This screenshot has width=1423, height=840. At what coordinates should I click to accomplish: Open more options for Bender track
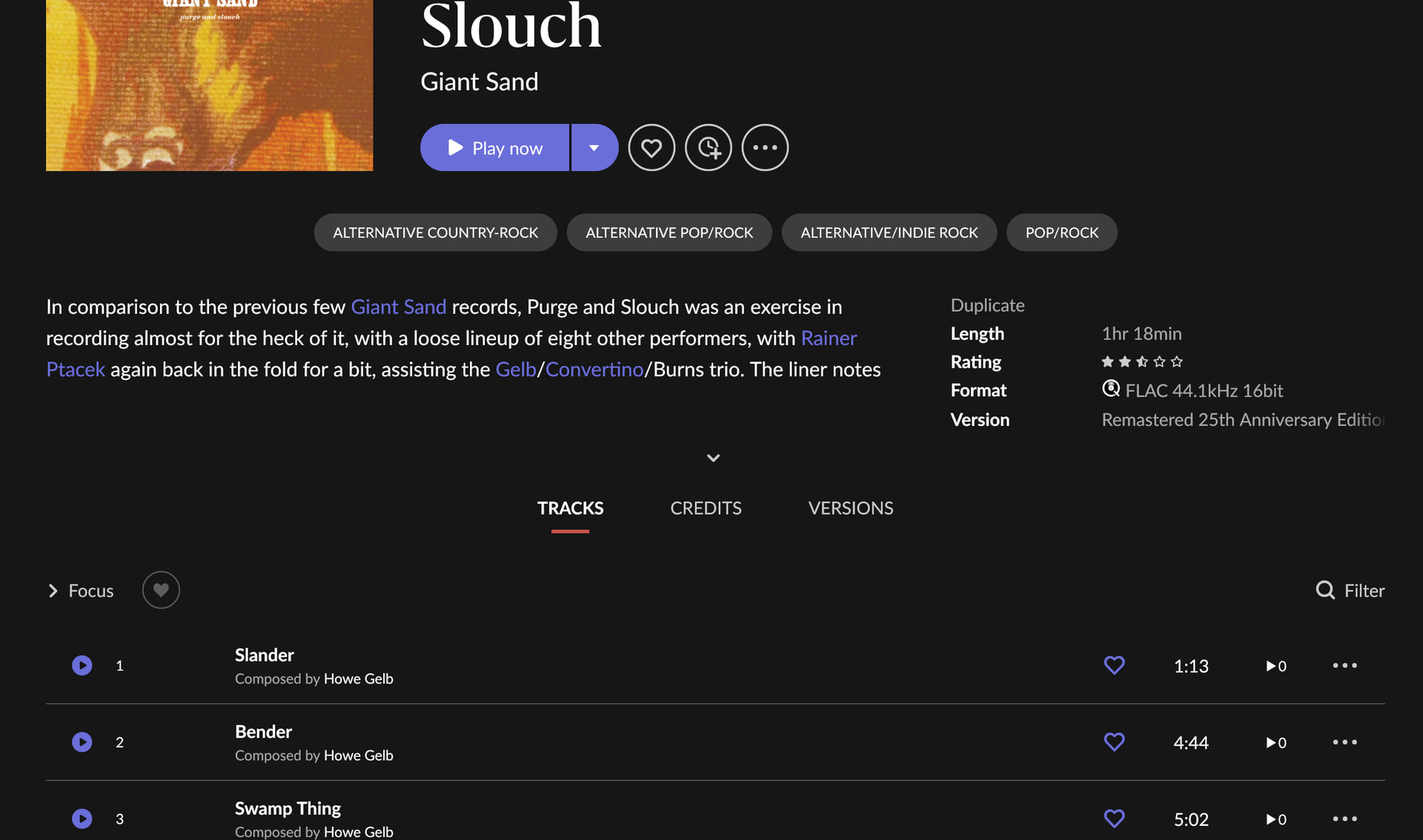(1344, 742)
